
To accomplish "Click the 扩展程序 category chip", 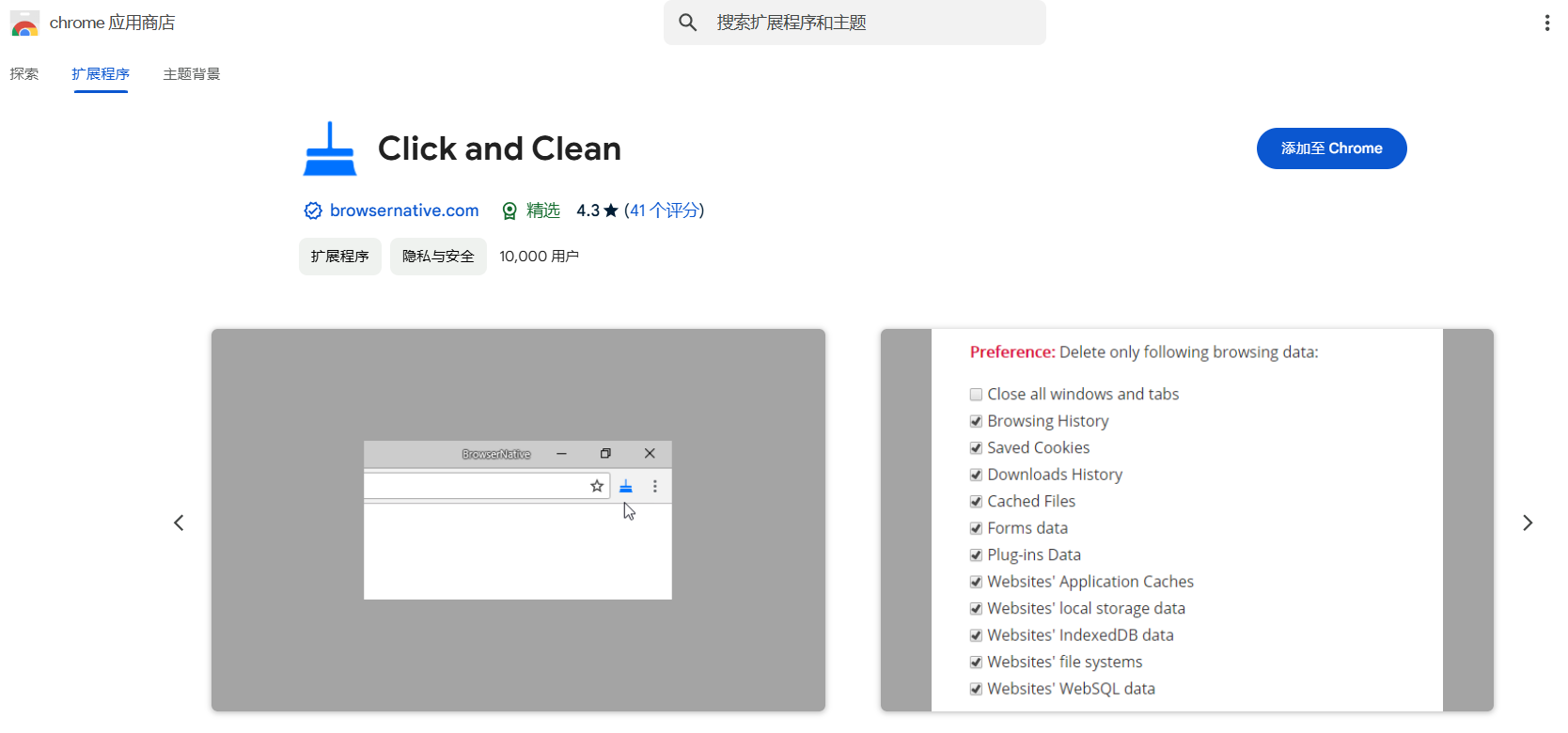I will pyautogui.click(x=340, y=257).
